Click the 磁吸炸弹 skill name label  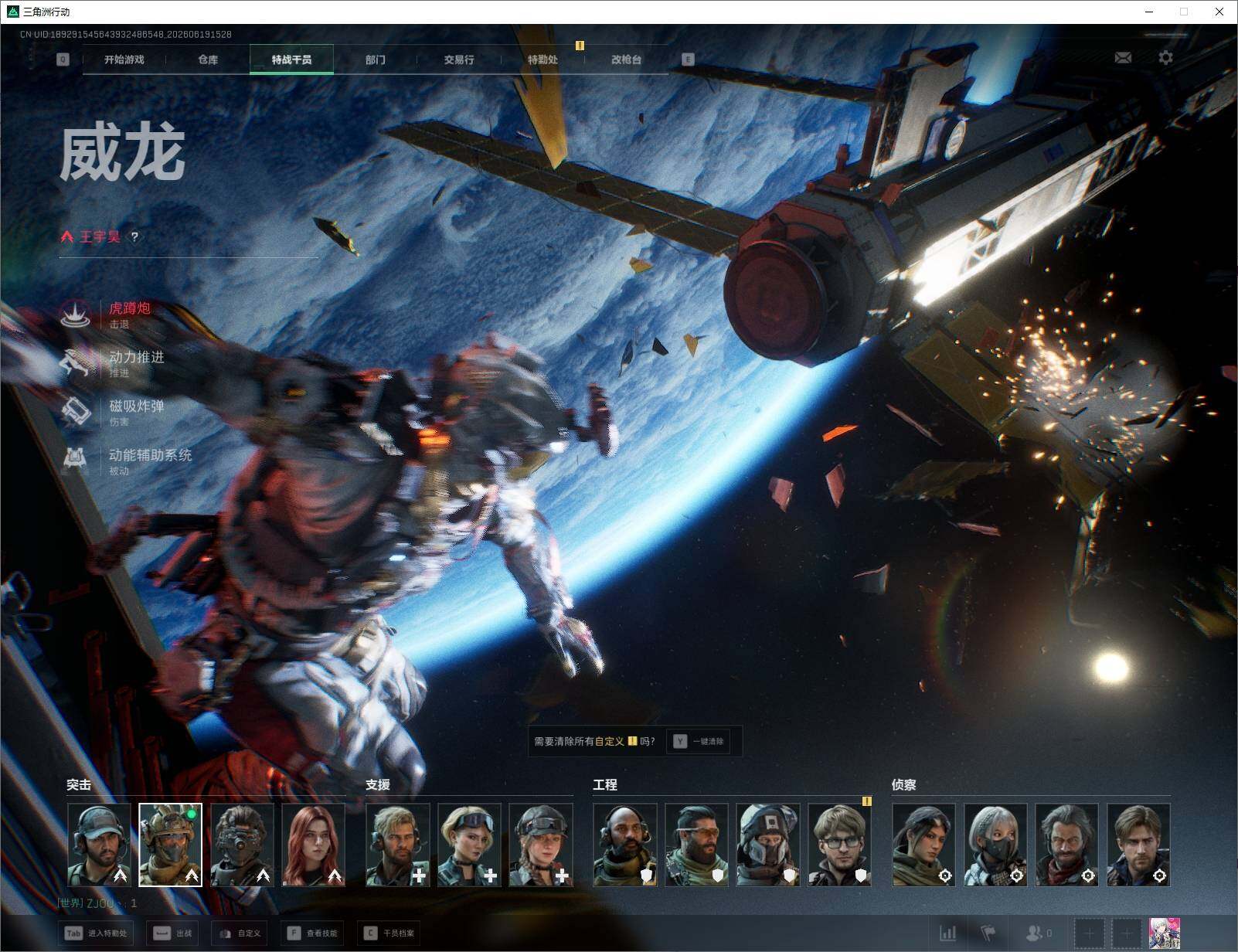point(137,406)
